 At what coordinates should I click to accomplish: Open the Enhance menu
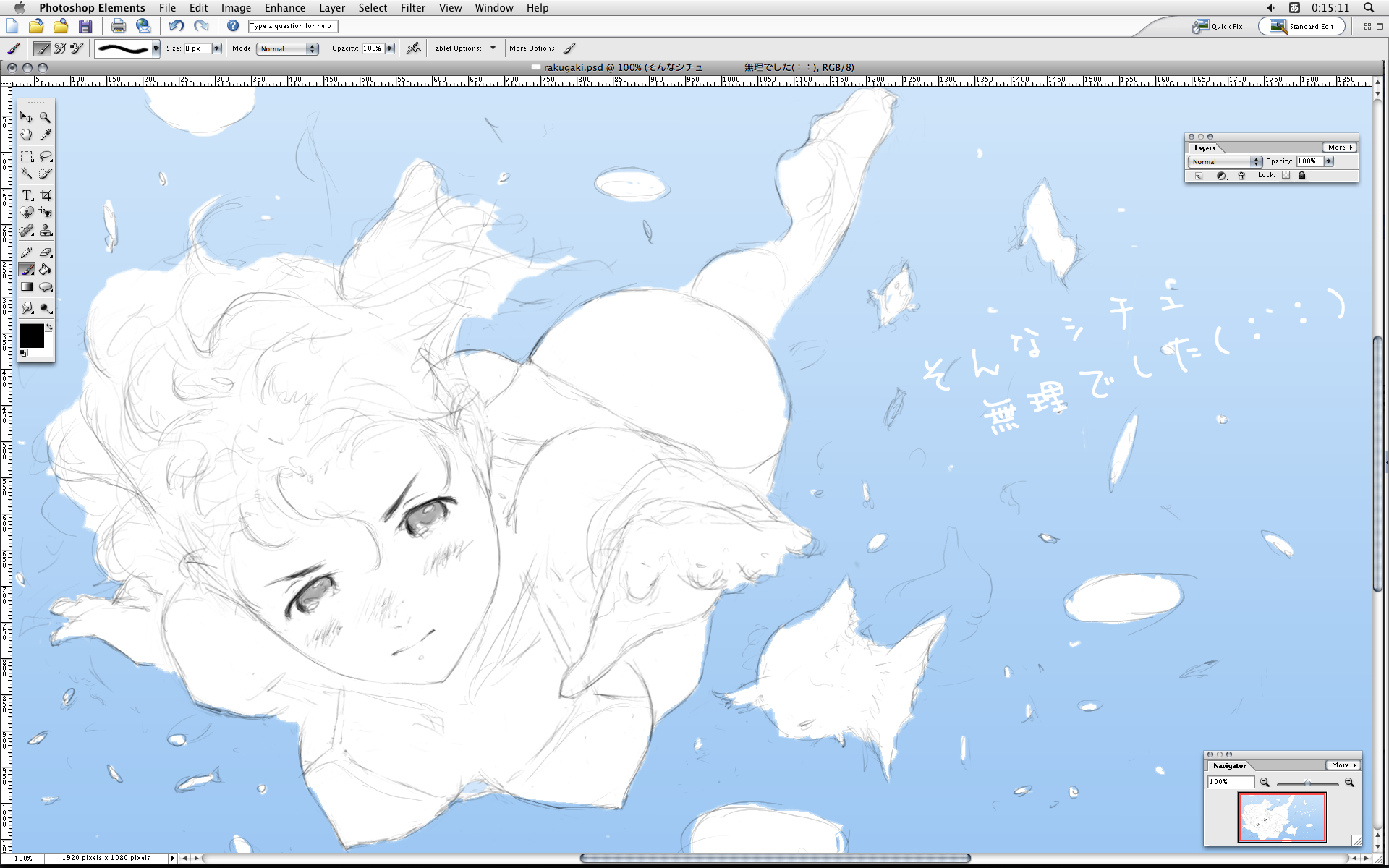pos(284,8)
